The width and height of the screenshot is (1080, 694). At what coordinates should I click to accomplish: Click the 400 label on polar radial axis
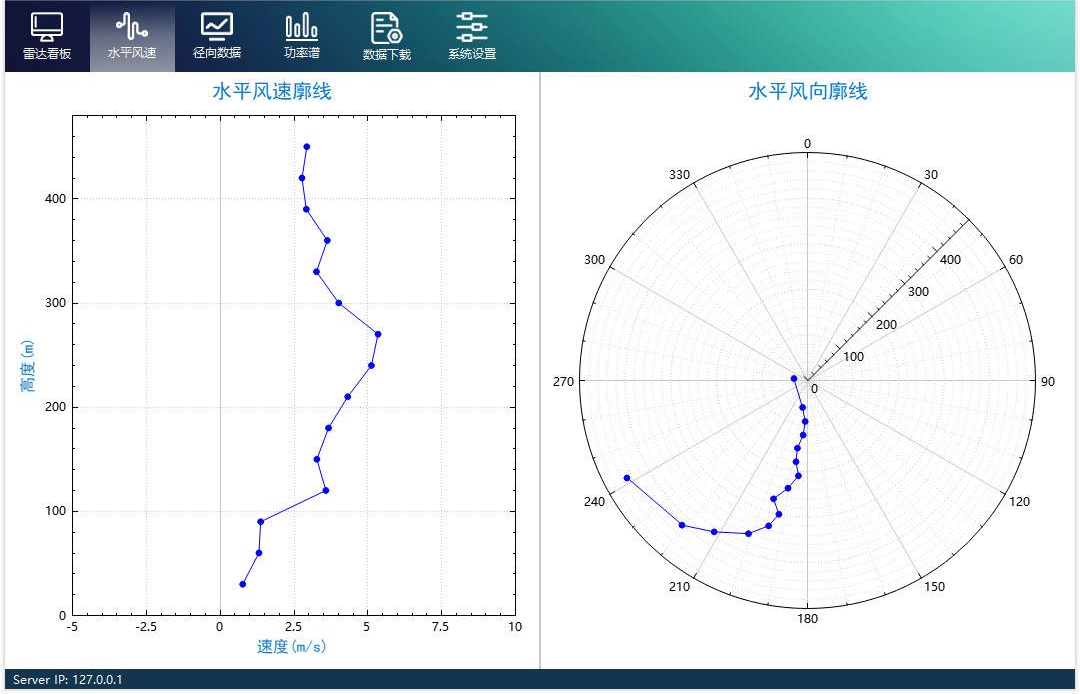(951, 260)
